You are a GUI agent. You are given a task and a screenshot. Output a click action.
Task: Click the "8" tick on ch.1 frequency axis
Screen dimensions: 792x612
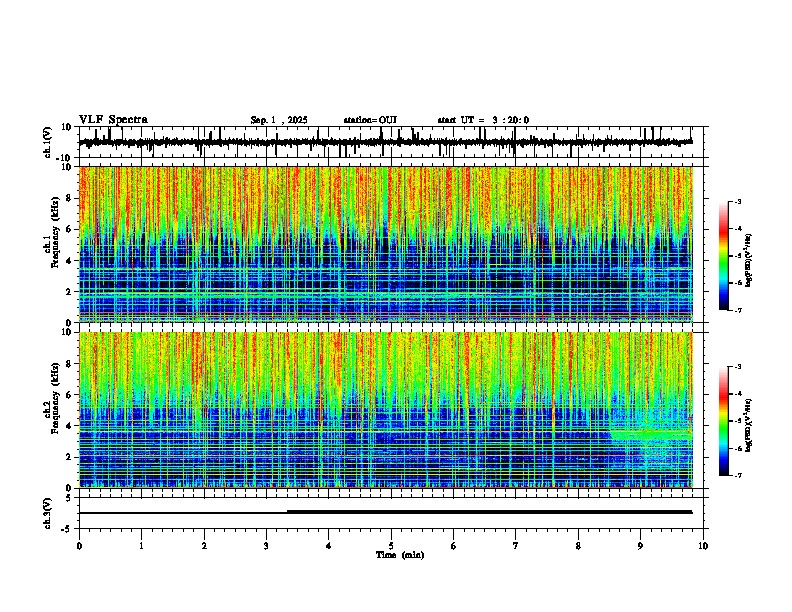pyautogui.click(x=70, y=198)
